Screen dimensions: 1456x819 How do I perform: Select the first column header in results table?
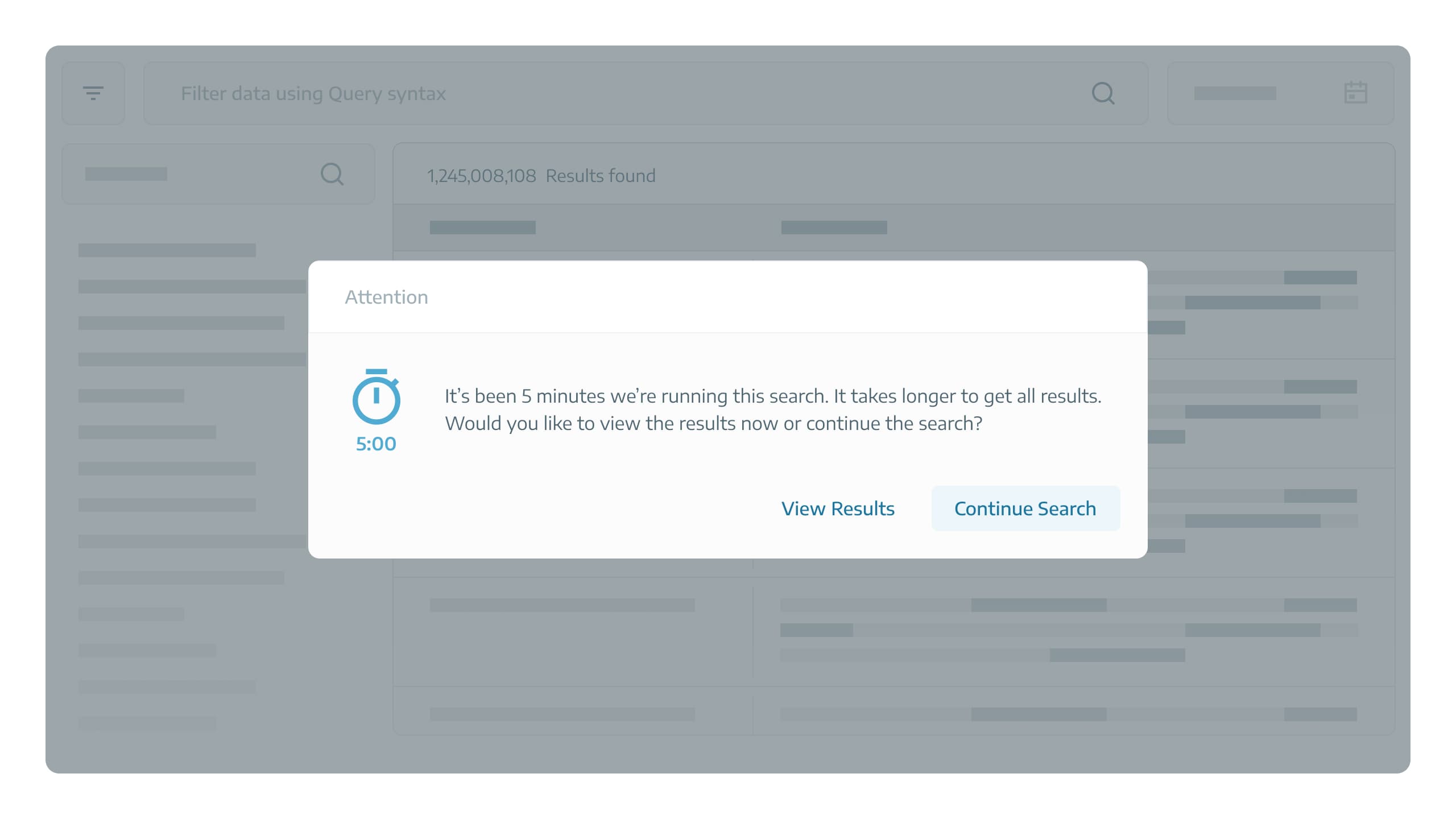click(x=483, y=227)
